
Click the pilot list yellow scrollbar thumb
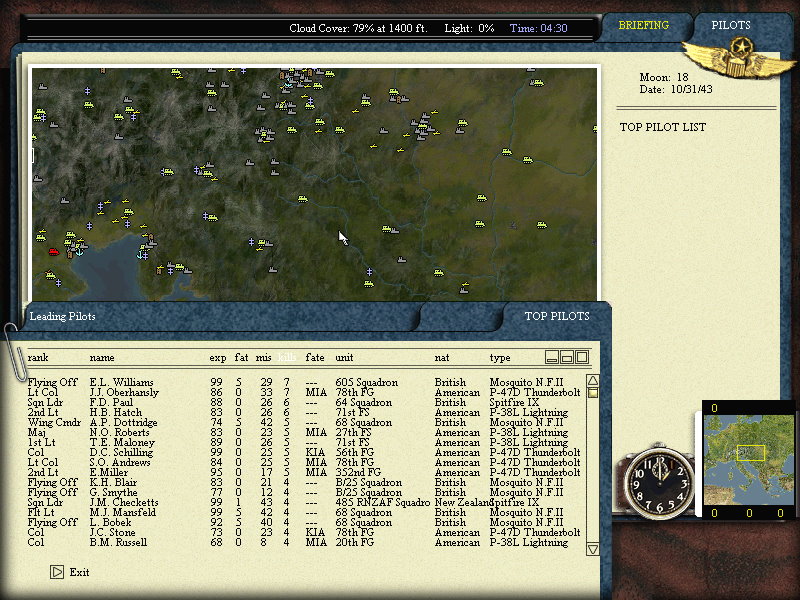click(x=593, y=393)
